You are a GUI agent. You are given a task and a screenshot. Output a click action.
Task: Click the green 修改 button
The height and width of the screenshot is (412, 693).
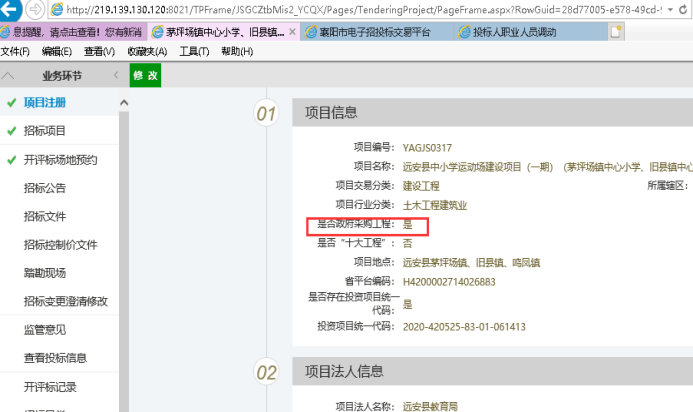tap(145, 76)
